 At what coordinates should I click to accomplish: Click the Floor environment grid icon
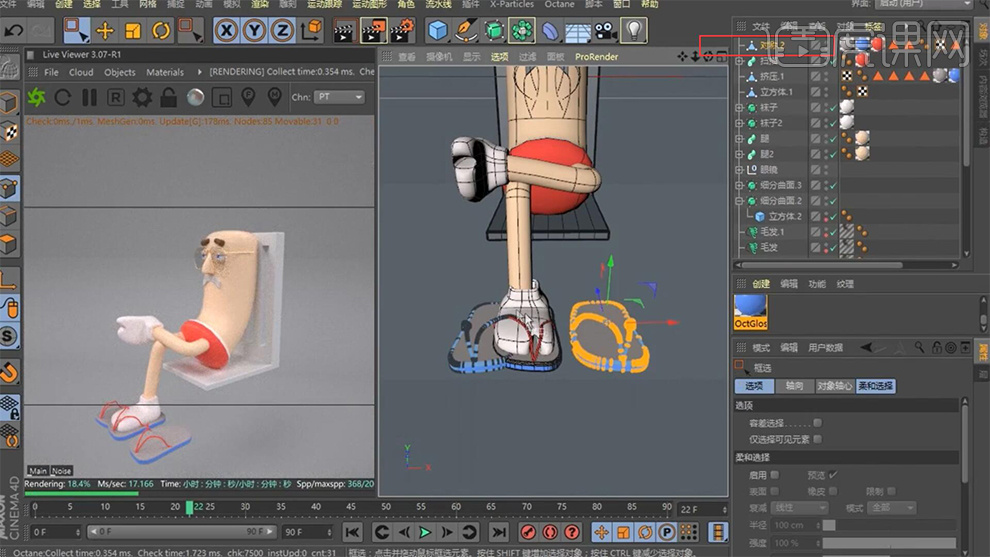pos(578,31)
